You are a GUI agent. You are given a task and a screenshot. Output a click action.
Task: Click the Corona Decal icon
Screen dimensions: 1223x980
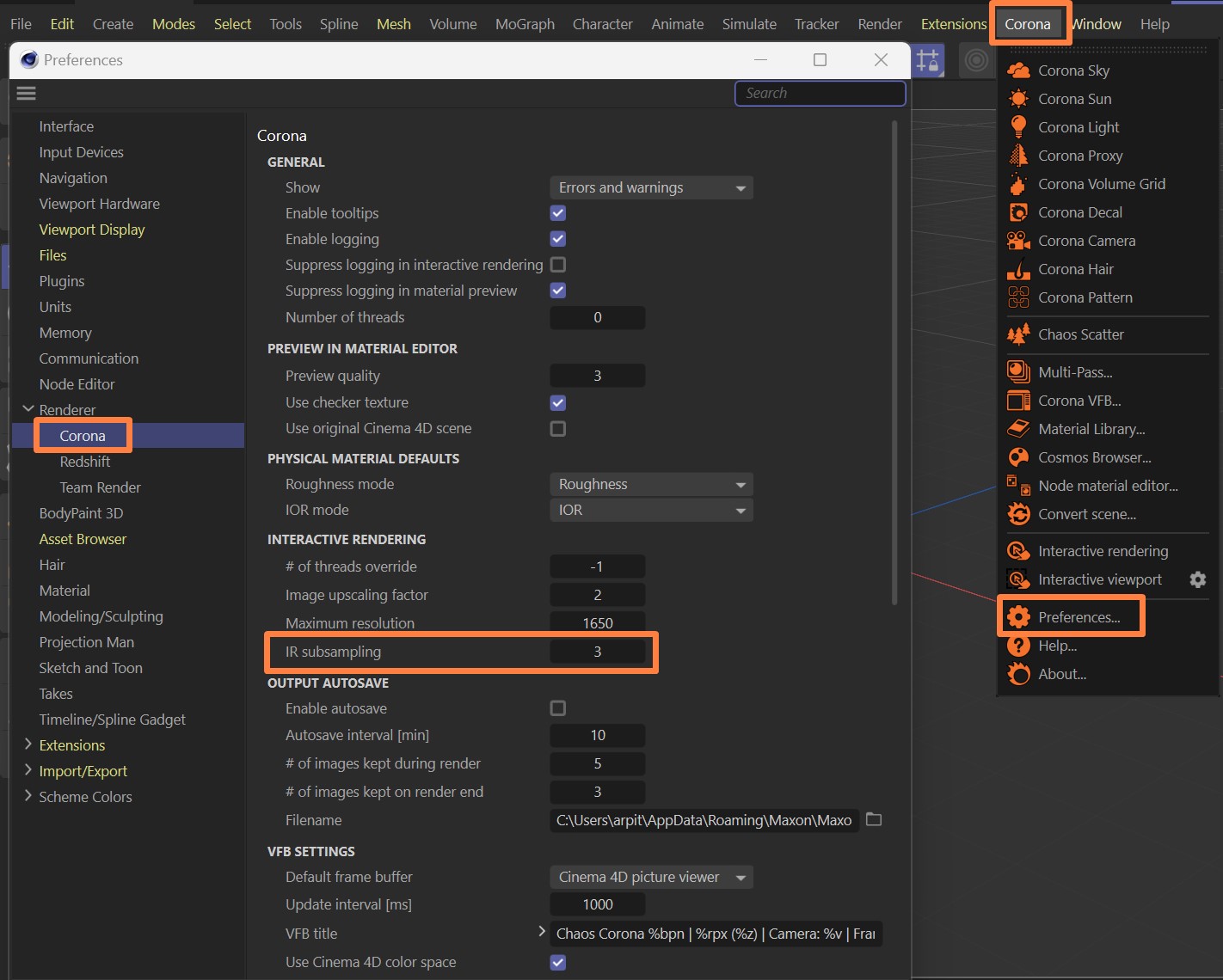point(1018,212)
